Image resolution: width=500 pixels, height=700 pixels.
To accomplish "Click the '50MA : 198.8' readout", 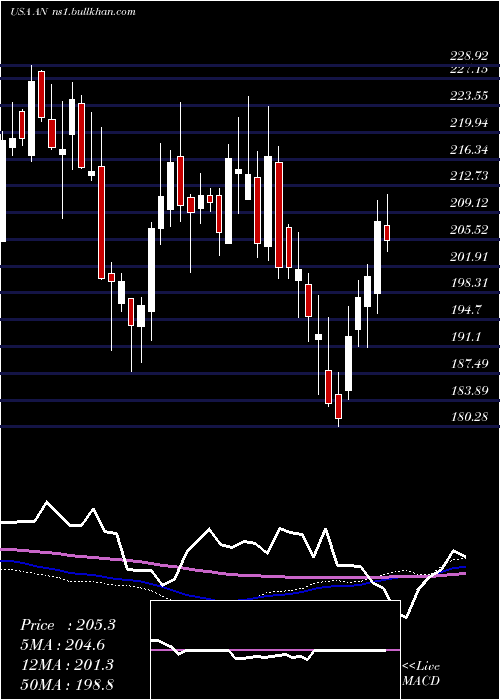I will tap(68, 685).
